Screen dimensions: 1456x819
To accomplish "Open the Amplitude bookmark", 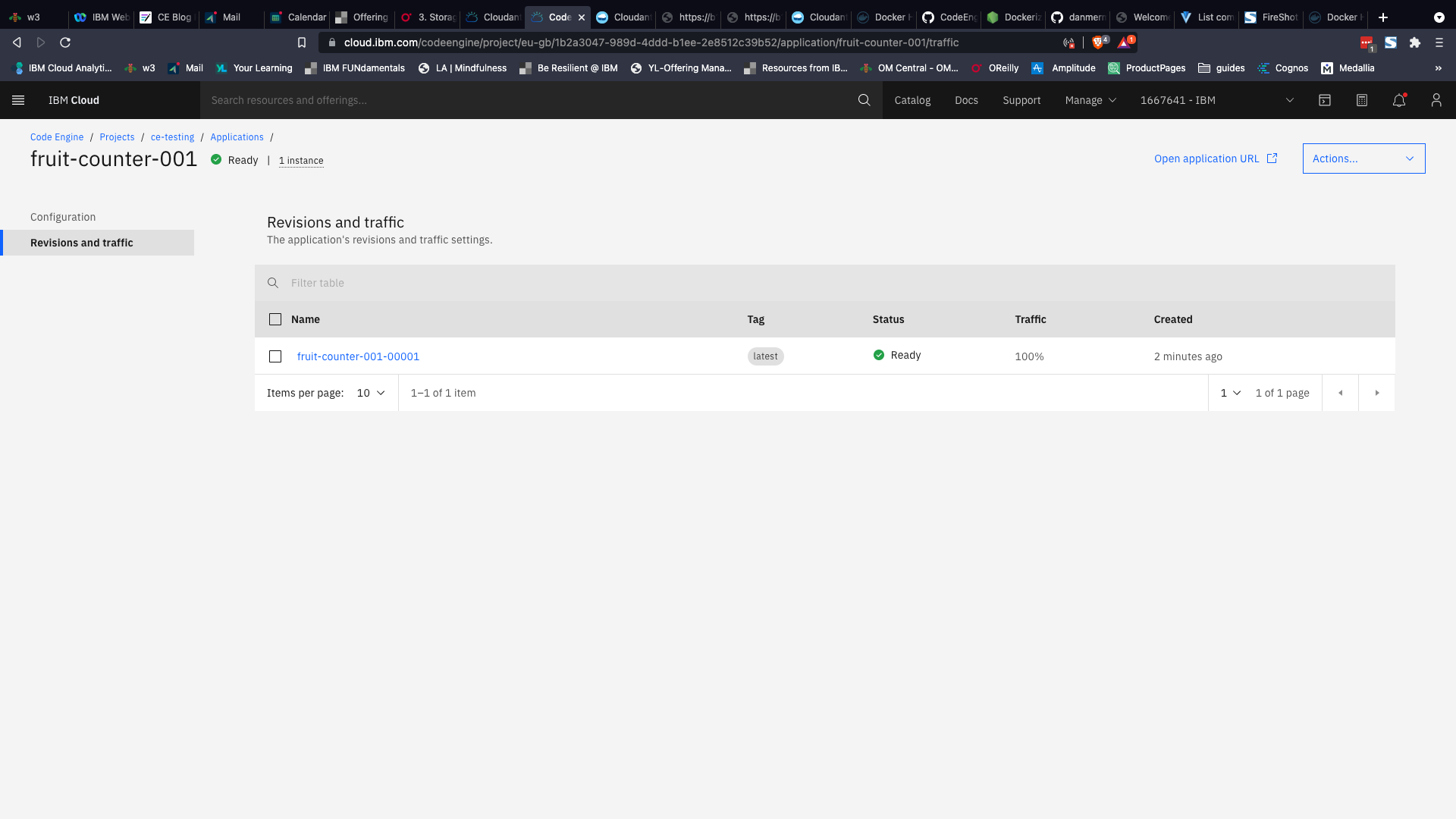I will 1063,68.
